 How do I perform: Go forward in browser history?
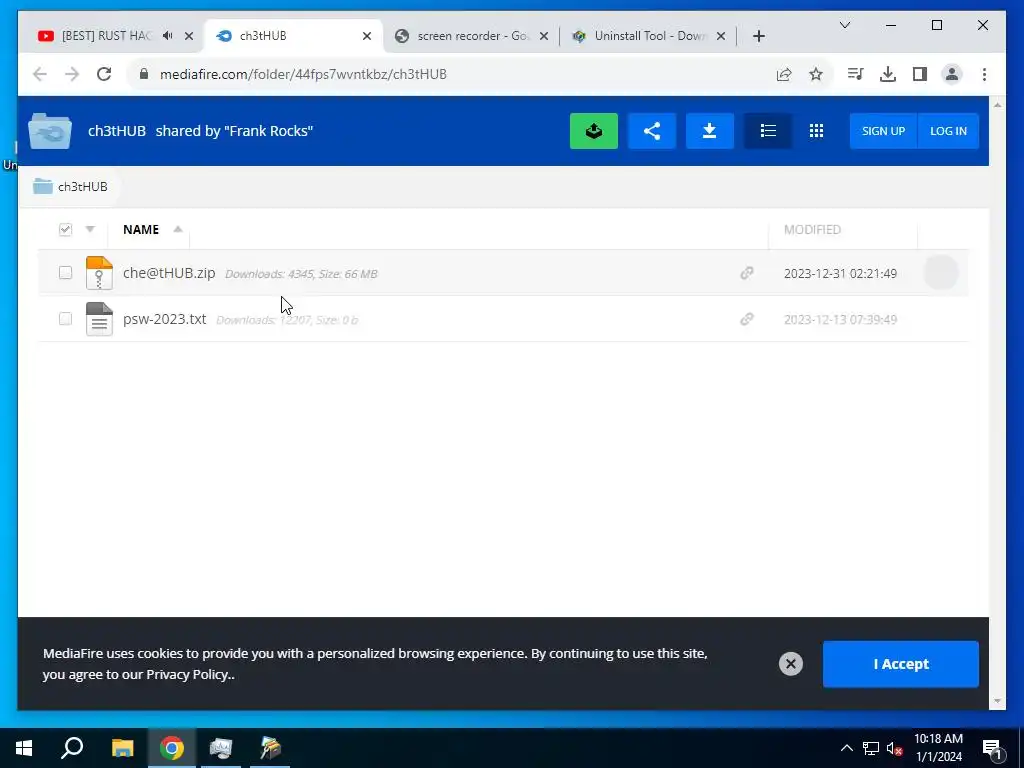pyautogui.click(x=72, y=74)
